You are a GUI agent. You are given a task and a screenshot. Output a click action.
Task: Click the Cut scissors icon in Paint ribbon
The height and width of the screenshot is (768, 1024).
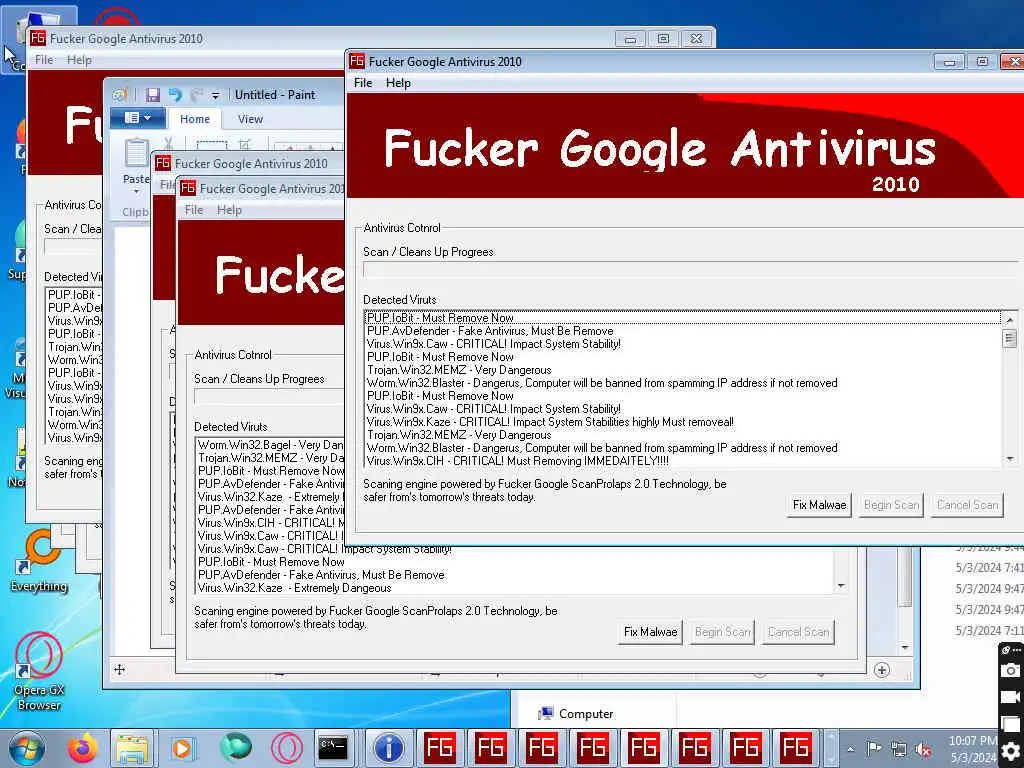point(168,144)
